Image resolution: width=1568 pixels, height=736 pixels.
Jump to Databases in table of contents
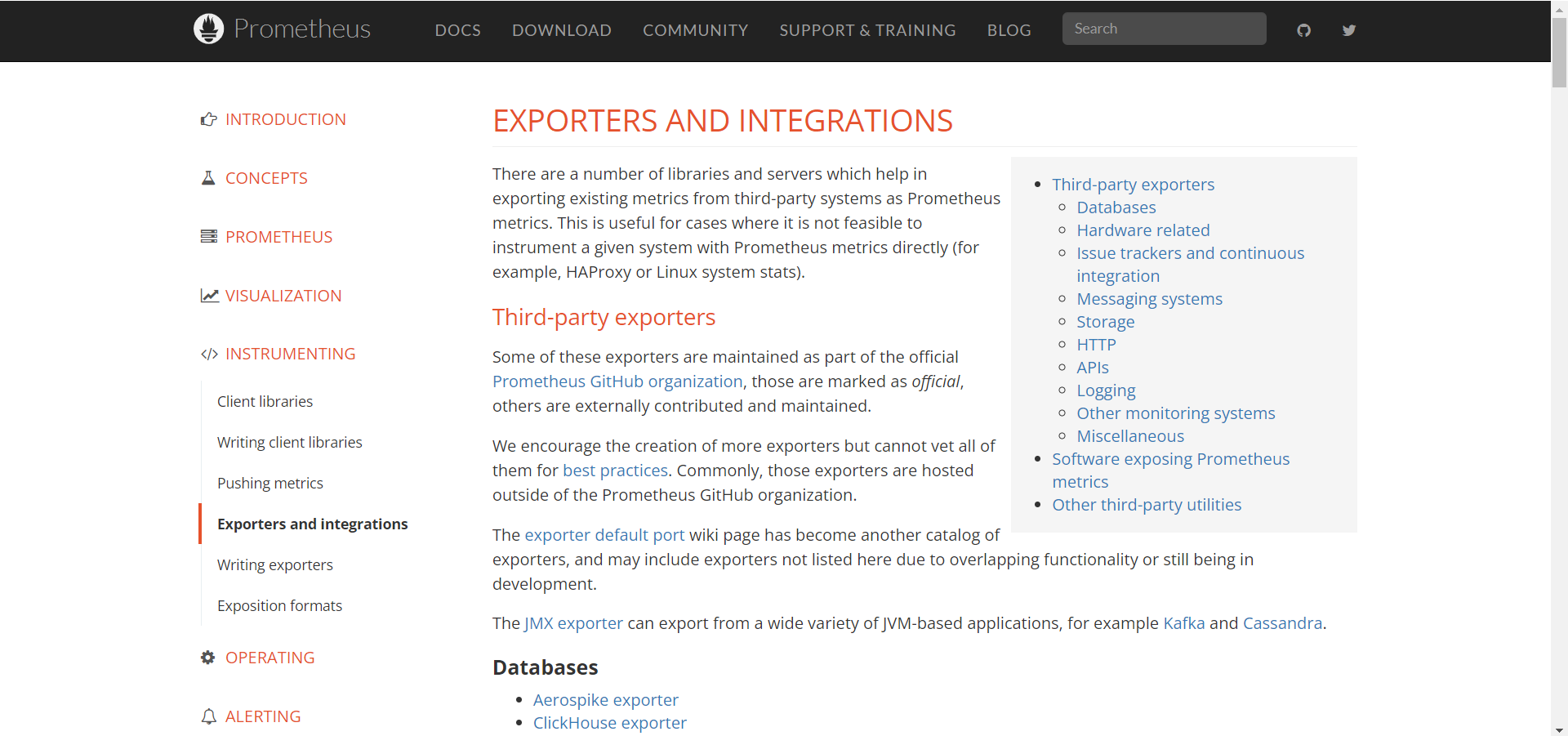[1116, 207]
